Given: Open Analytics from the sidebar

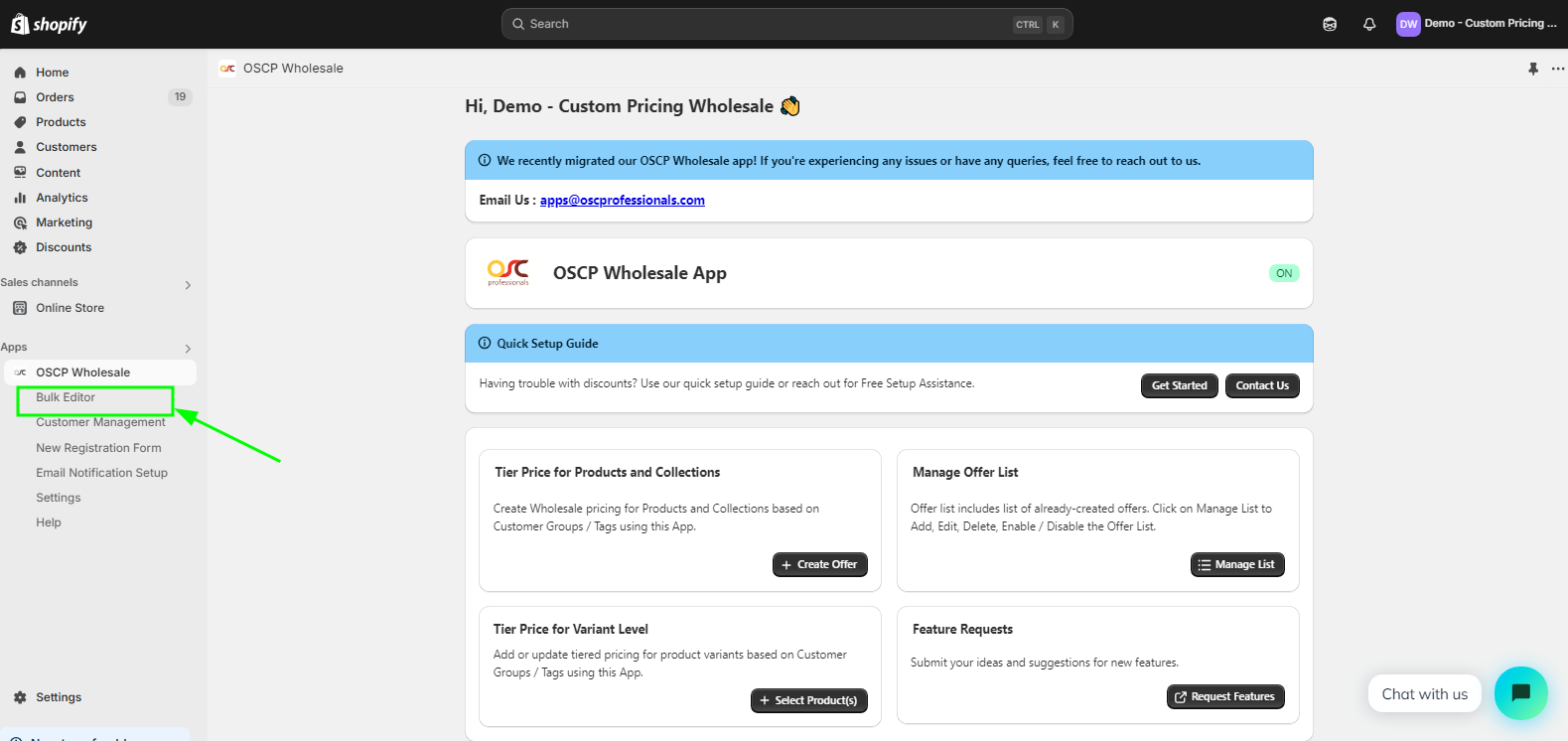Looking at the screenshot, I should click(62, 198).
